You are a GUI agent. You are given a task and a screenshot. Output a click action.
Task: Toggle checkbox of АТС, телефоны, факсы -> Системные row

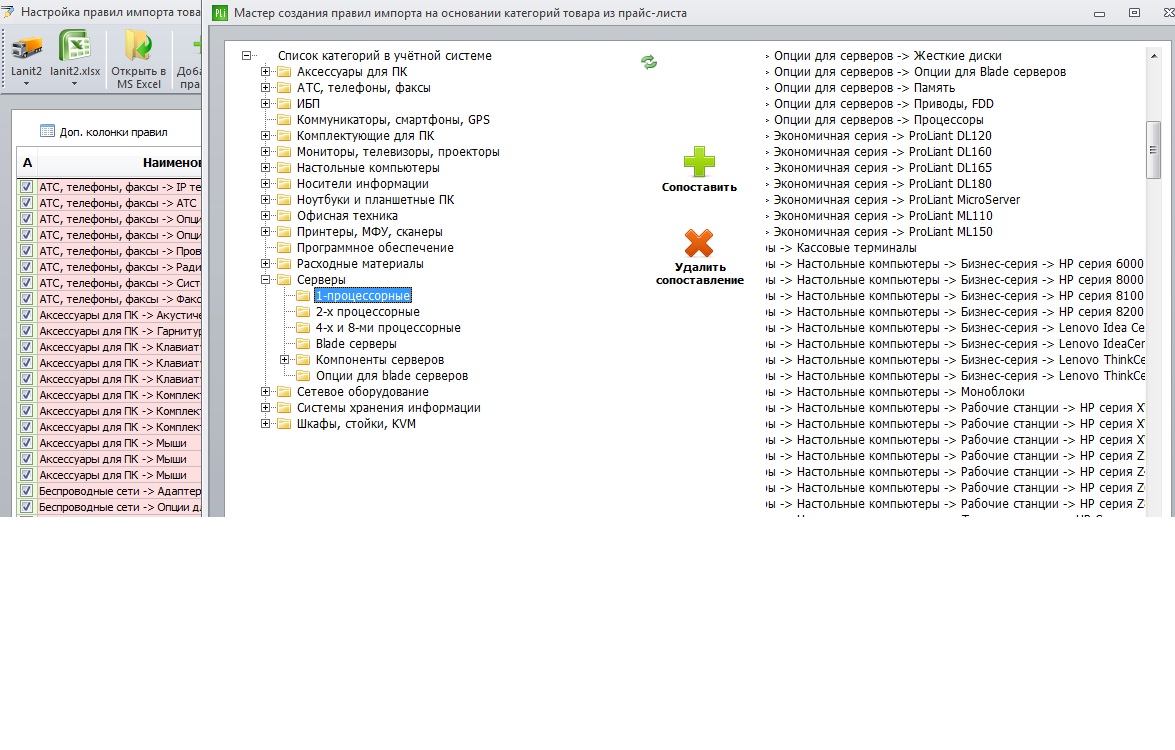(x=27, y=282)
